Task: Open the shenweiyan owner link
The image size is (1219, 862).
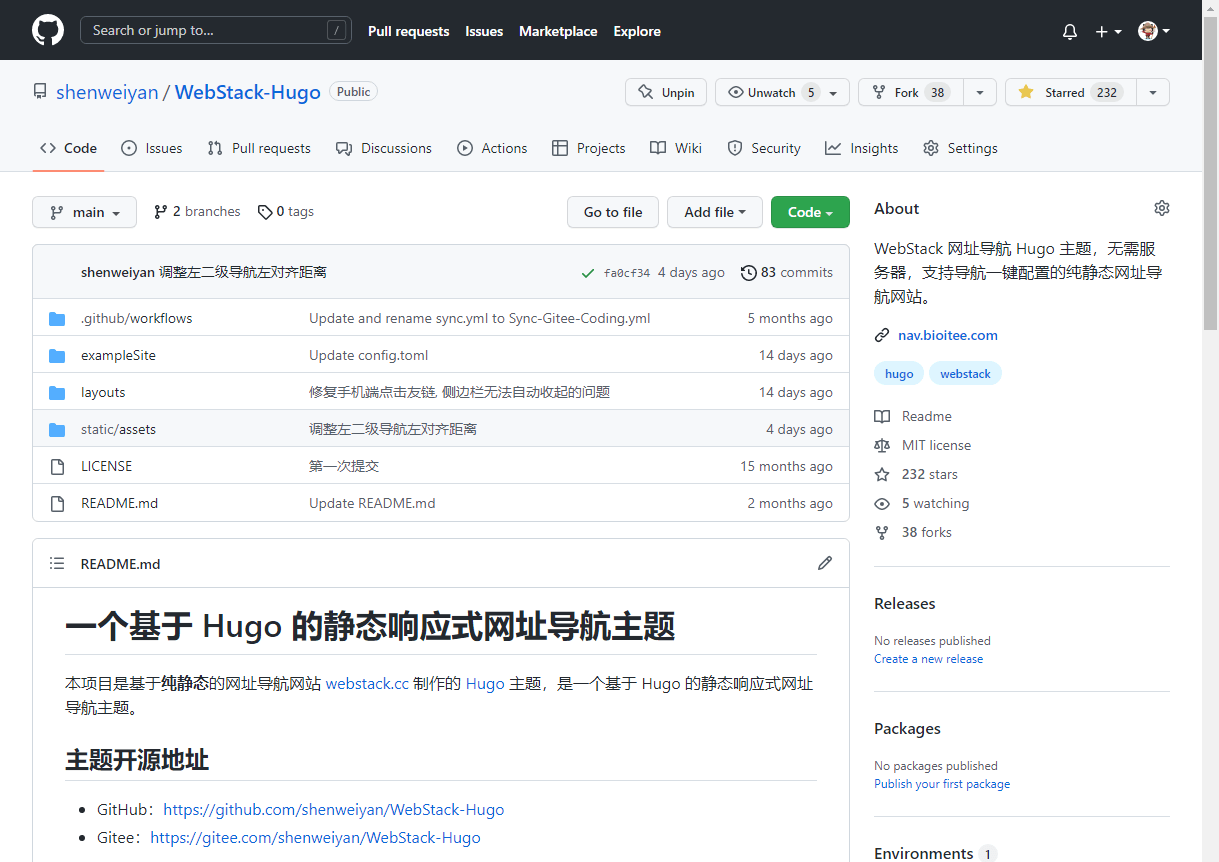Action: pyautogui.click(x=107, y=92)
